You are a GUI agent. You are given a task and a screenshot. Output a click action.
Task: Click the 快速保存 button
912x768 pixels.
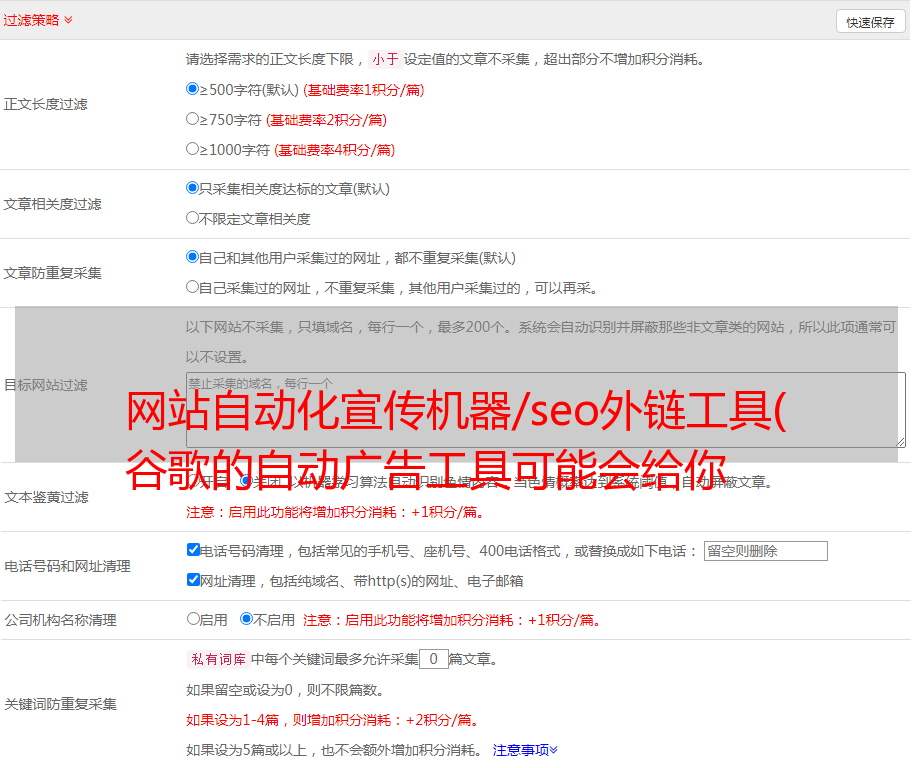click(870, 22)
